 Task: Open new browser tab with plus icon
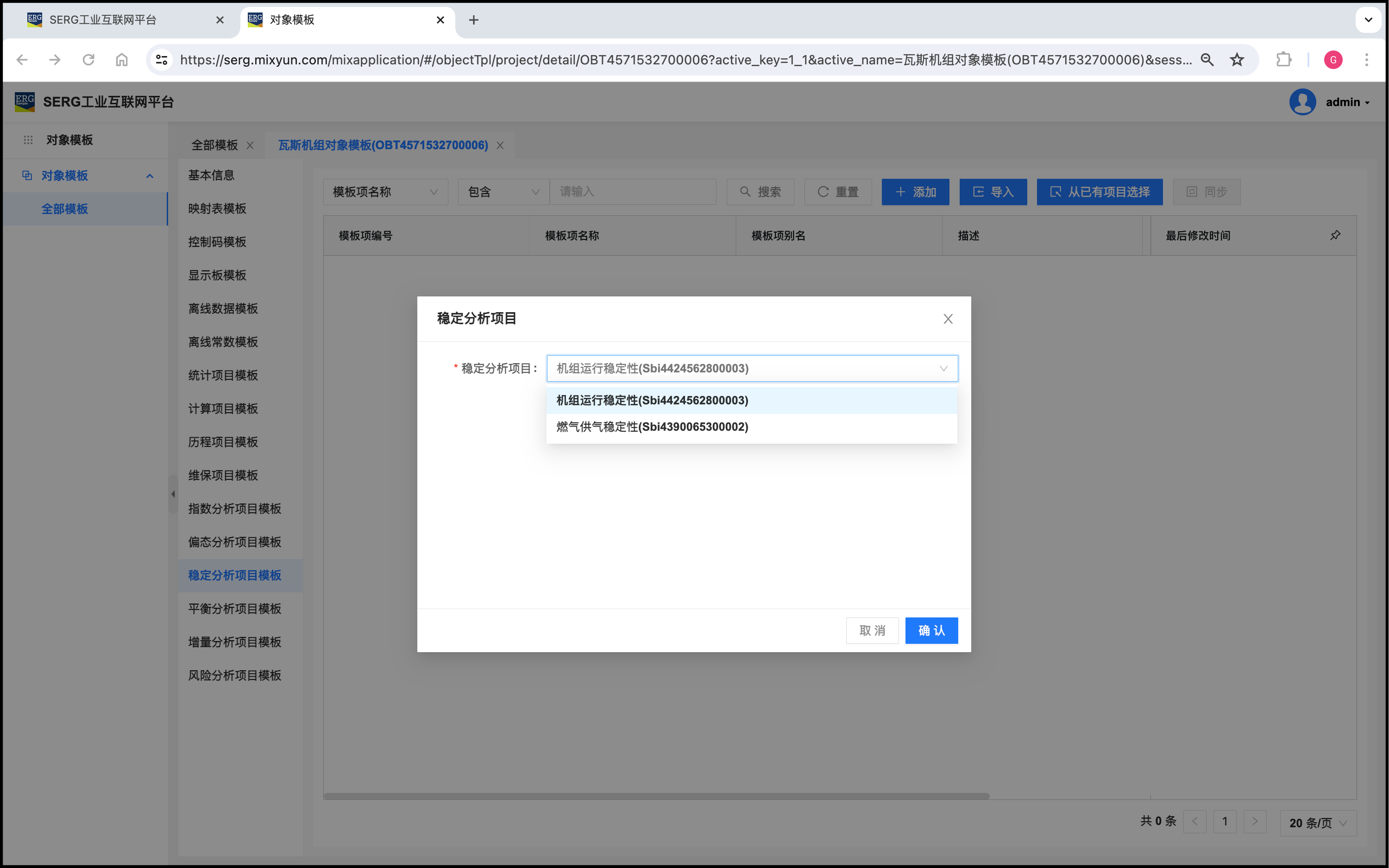(x=473, y=20)
